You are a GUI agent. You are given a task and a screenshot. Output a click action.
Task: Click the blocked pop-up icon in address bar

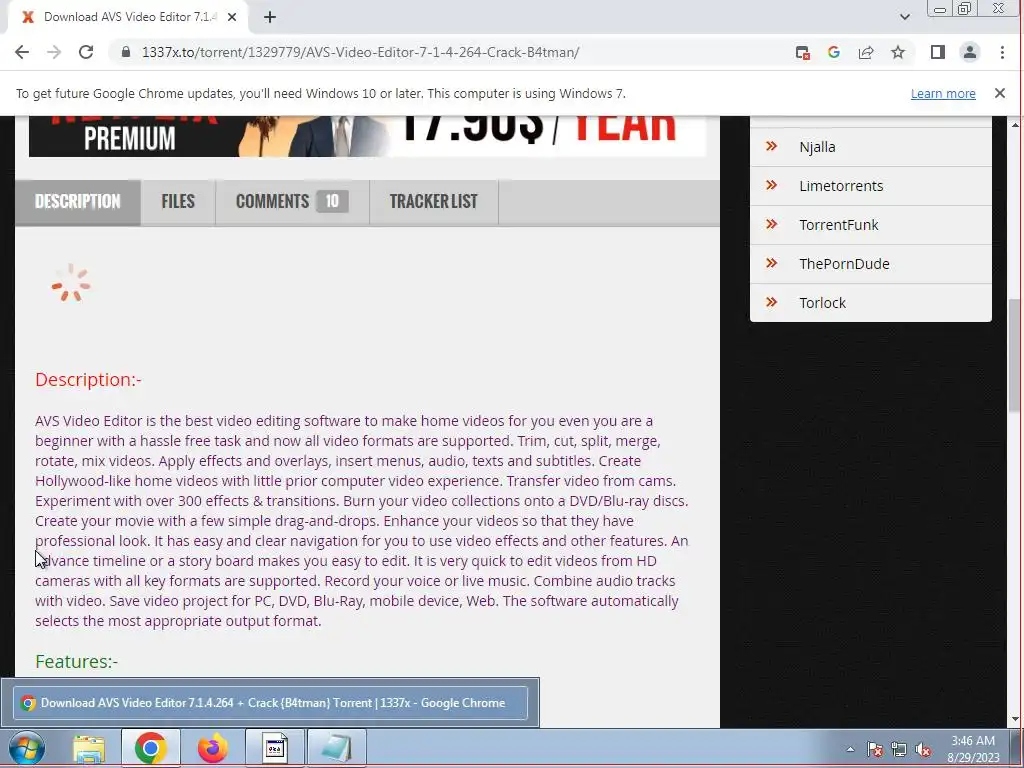tap(803, 53)
